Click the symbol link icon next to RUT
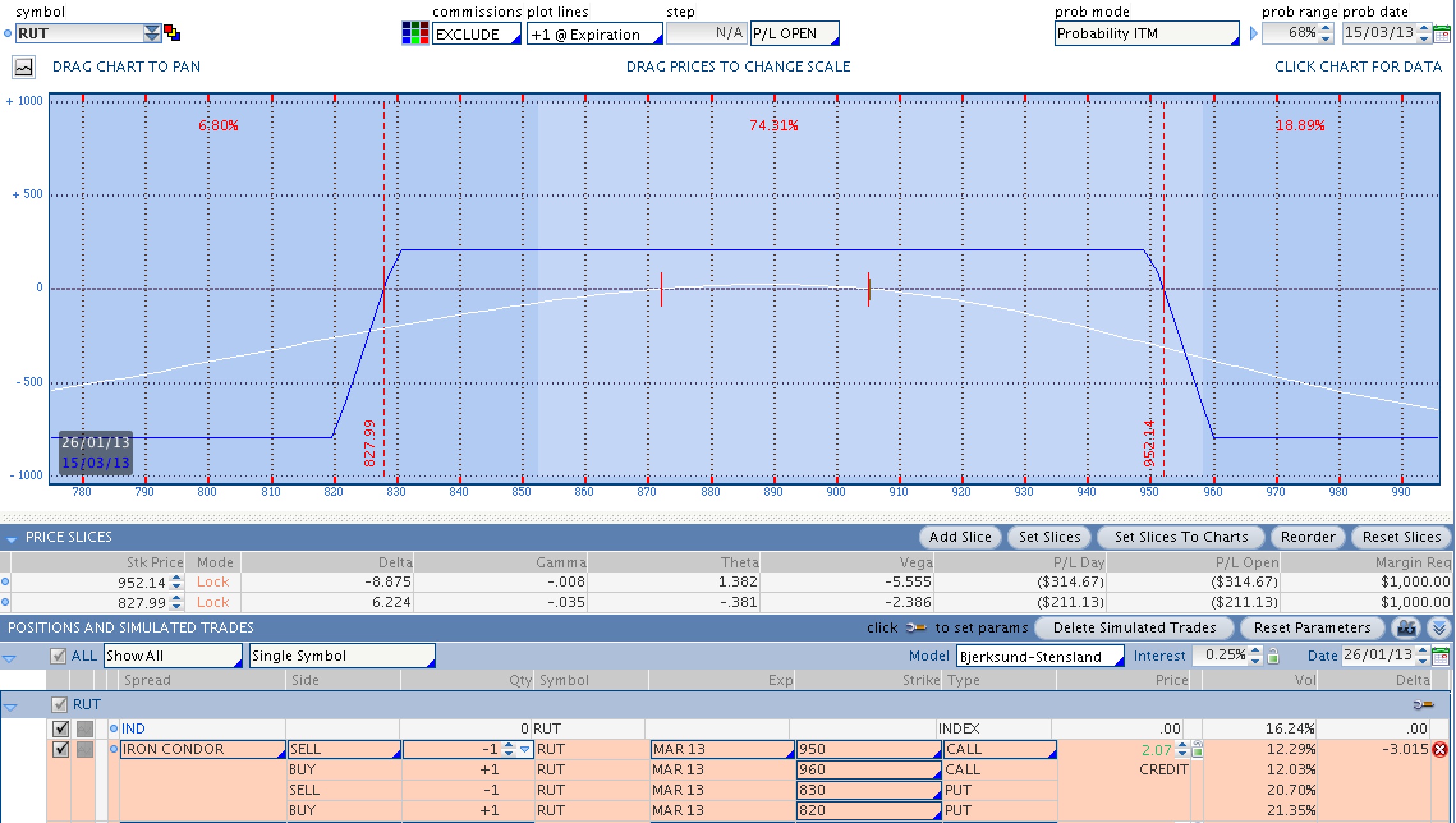Image resolution: width=1456 pixels, height=823 pixels. (x=172, y=33)
